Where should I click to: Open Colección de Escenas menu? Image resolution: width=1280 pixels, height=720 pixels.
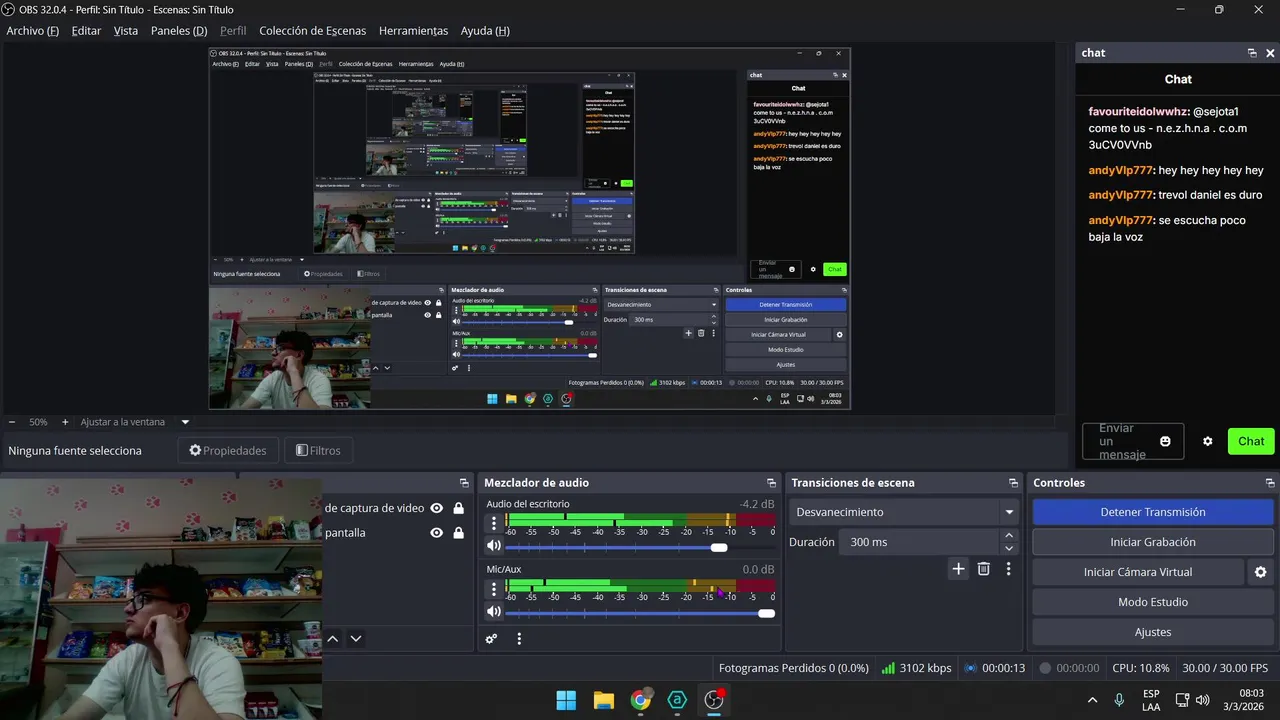click(312, 31)
